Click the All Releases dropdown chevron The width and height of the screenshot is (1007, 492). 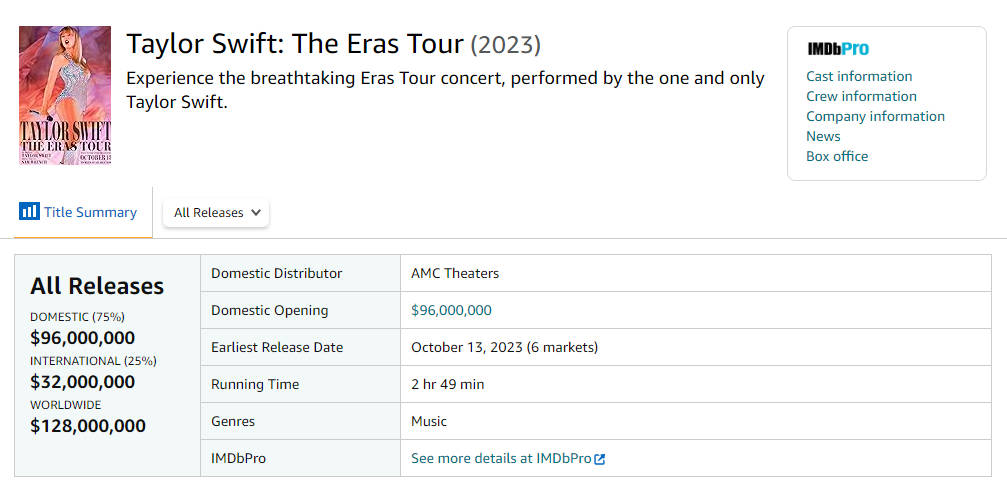point(256,212)
